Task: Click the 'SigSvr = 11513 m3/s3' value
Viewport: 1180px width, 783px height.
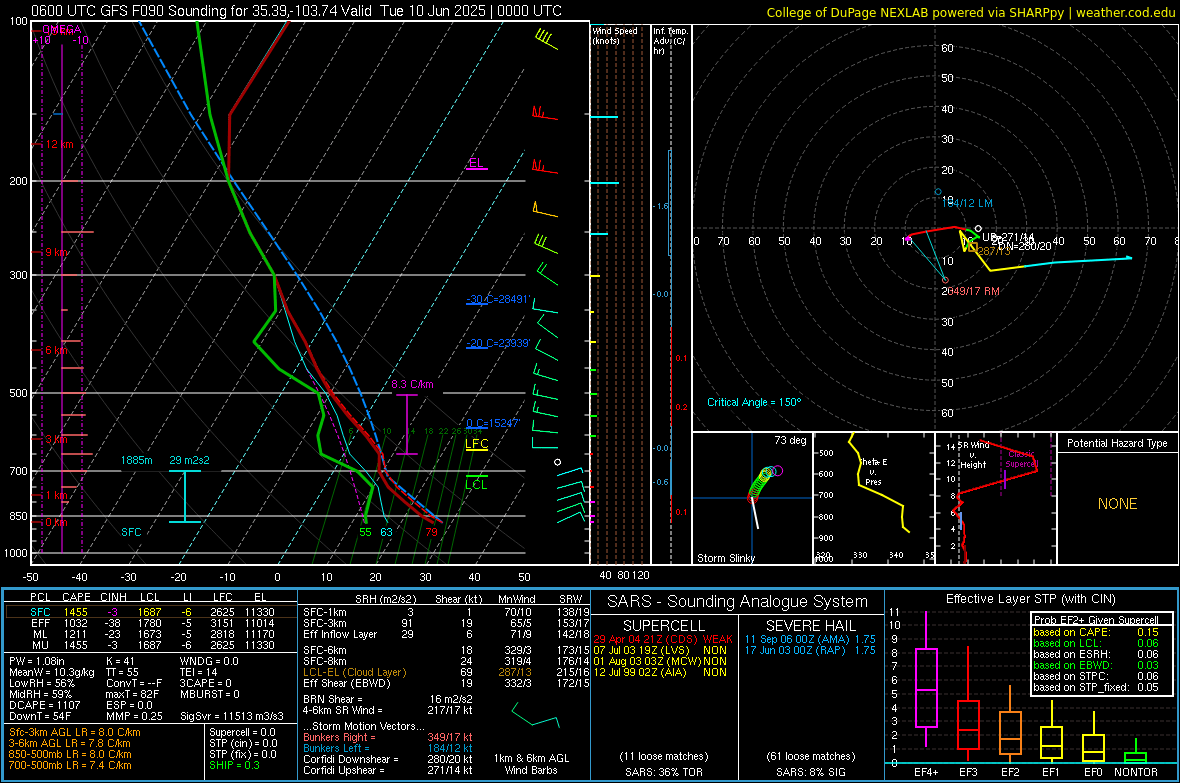Action: click(x=232, y=716)
